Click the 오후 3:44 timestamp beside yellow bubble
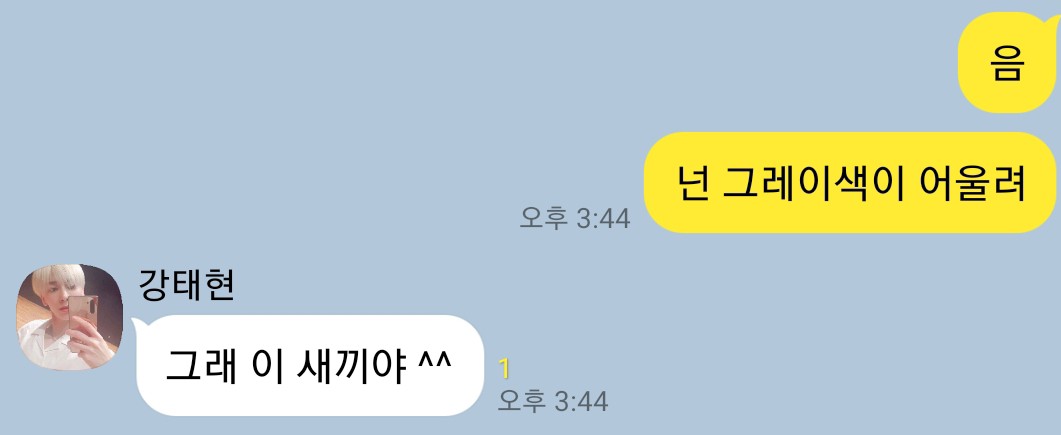The width and height of the screenshot is (1061, 435). pyautogui.click(x=574, y=218)
